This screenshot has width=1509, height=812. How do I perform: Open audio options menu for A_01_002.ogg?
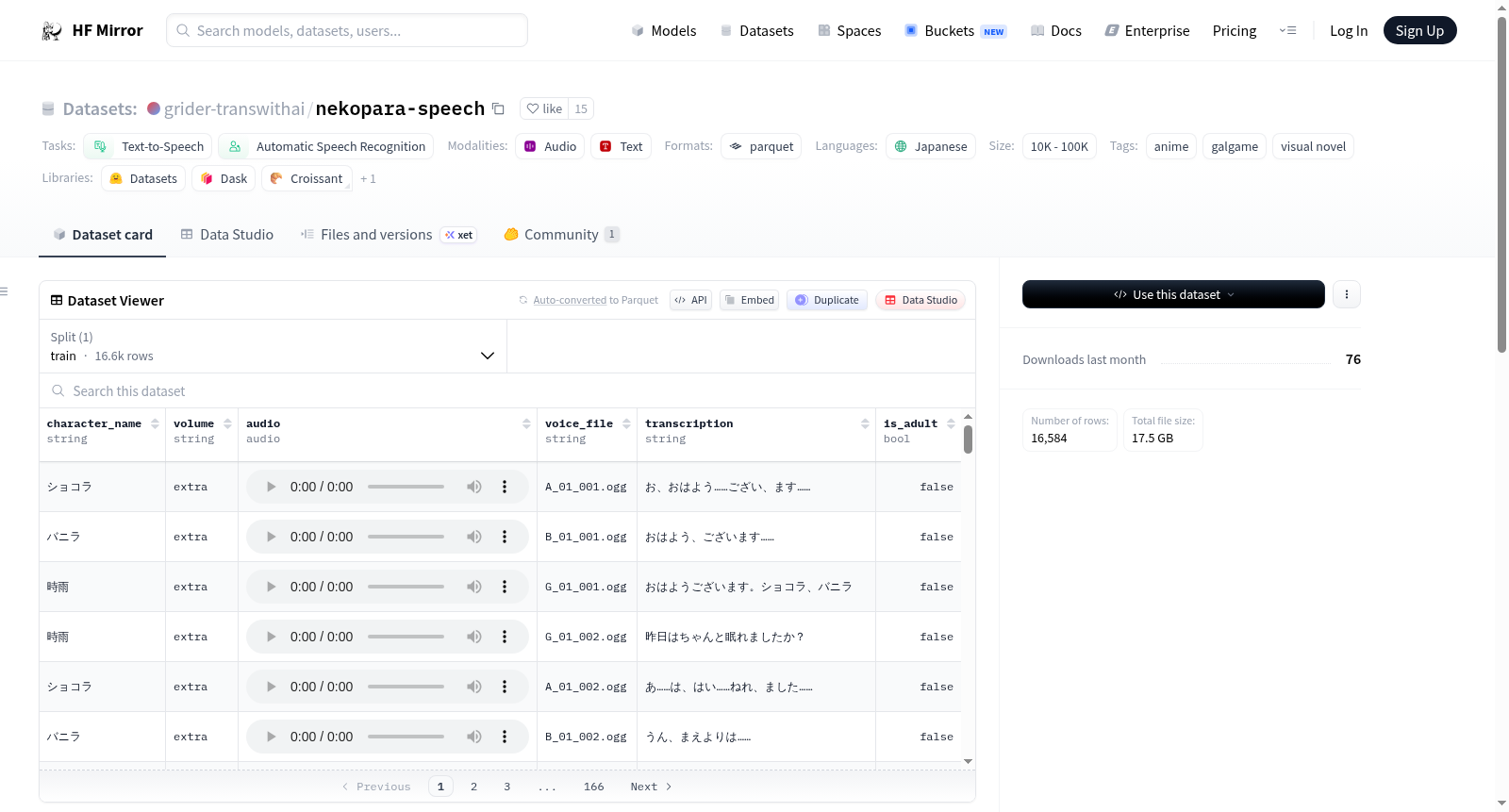[x=505, y=687]
